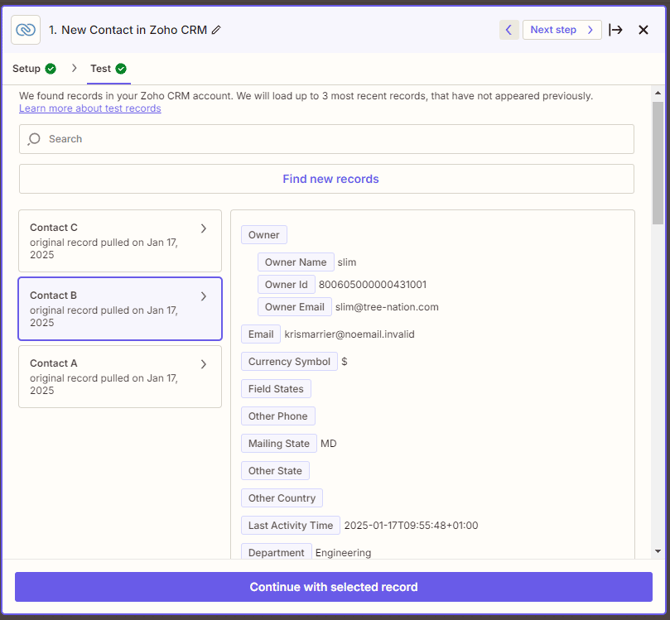Click the scrollbar down arrow

coord(658,551)
